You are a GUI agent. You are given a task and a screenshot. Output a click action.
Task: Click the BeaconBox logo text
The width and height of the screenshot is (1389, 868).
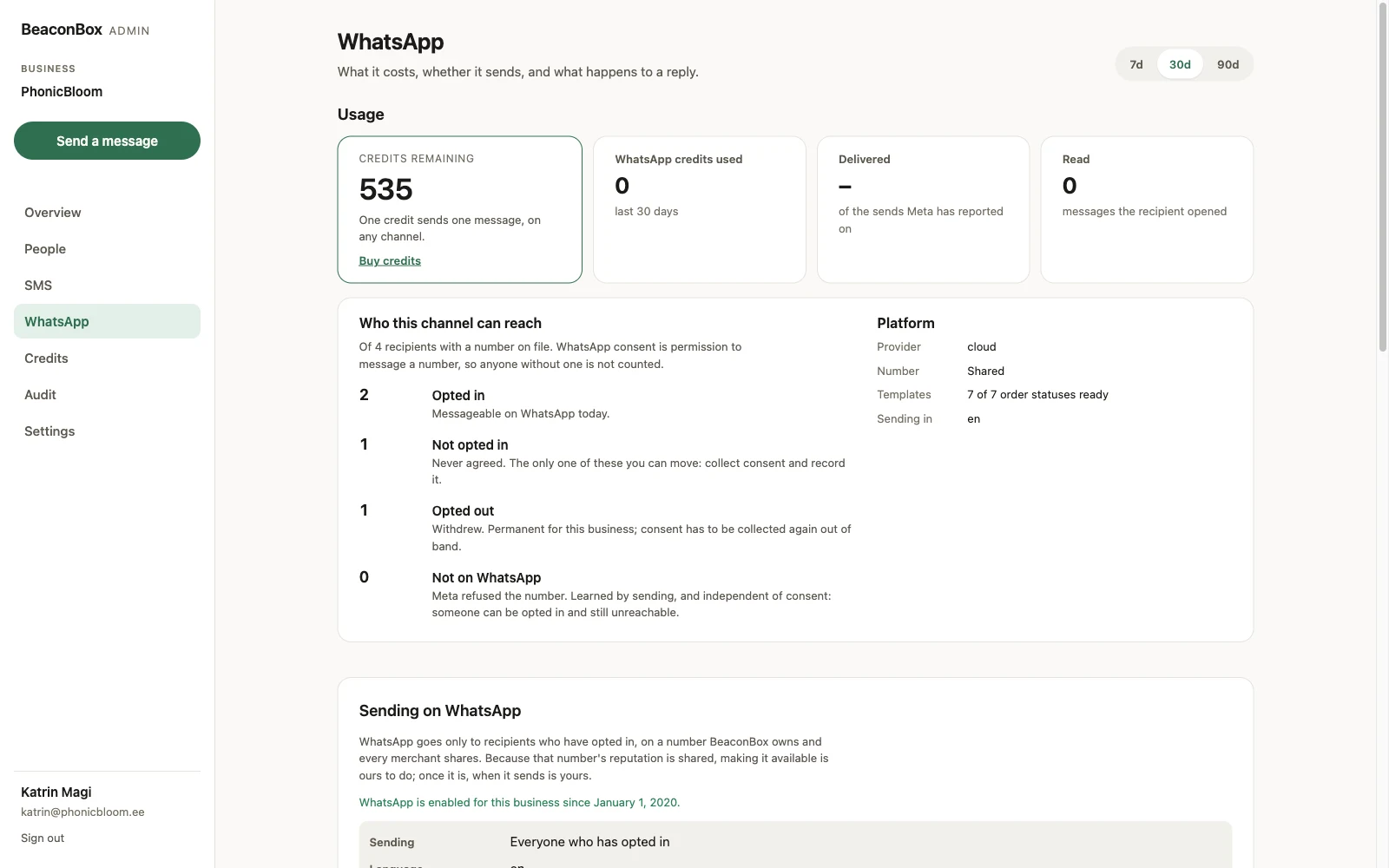(62, 30)
